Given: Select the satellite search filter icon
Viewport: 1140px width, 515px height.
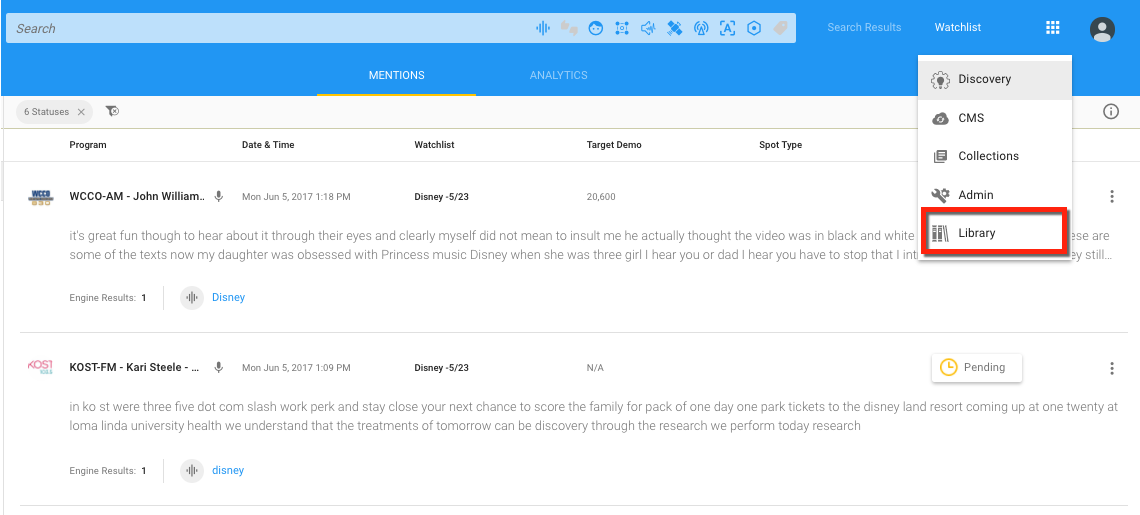Looking at the screenshot, I should pyautogui.click(x=675, y=28).
